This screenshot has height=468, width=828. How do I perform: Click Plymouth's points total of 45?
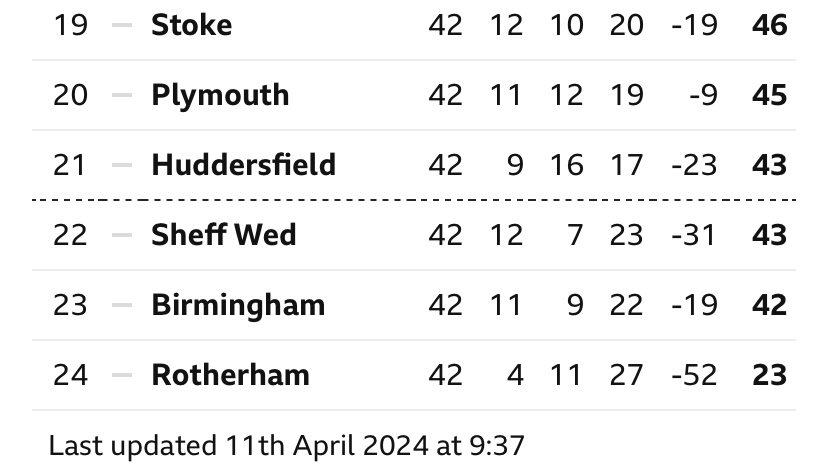click(769, 95)
